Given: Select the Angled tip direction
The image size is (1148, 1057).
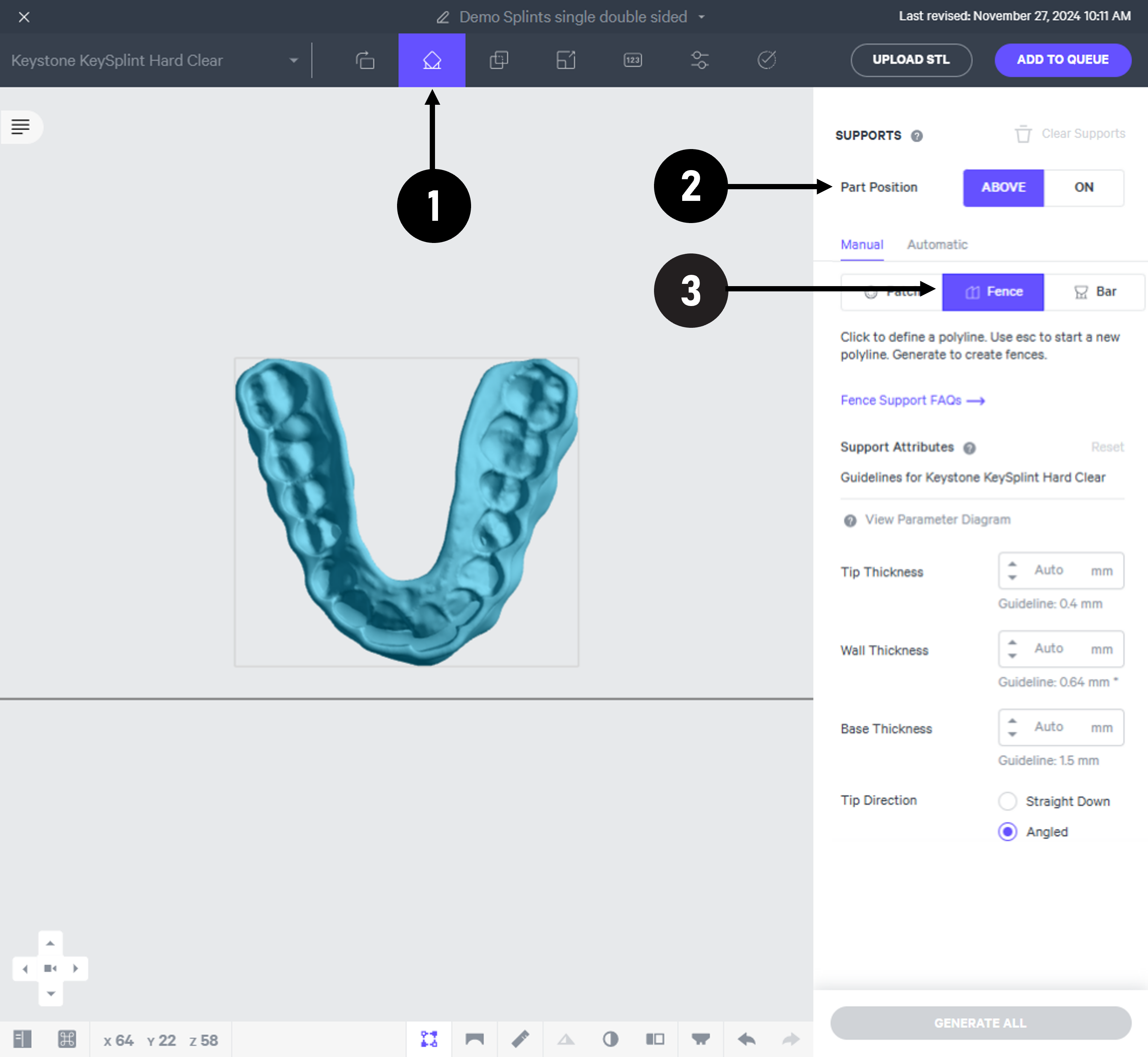Looking at the screenshot, I should pyautogui.click(x=1008, y=832).
